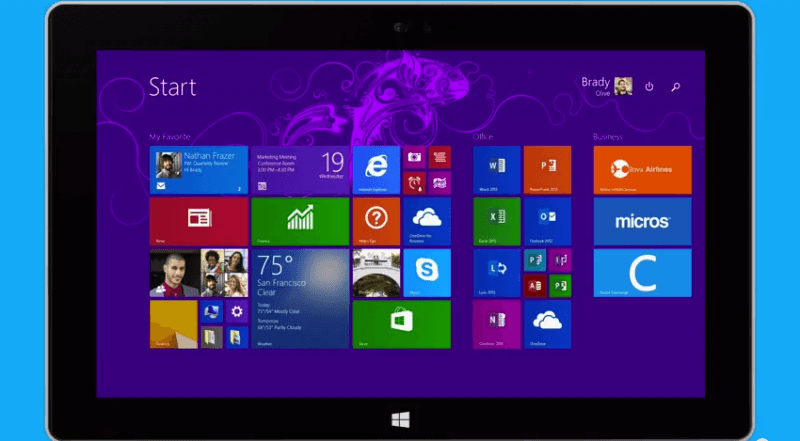Viewport: 800px width, 441px height.
Task: Open the folder tile with blue background
Action: click(237, 337)
